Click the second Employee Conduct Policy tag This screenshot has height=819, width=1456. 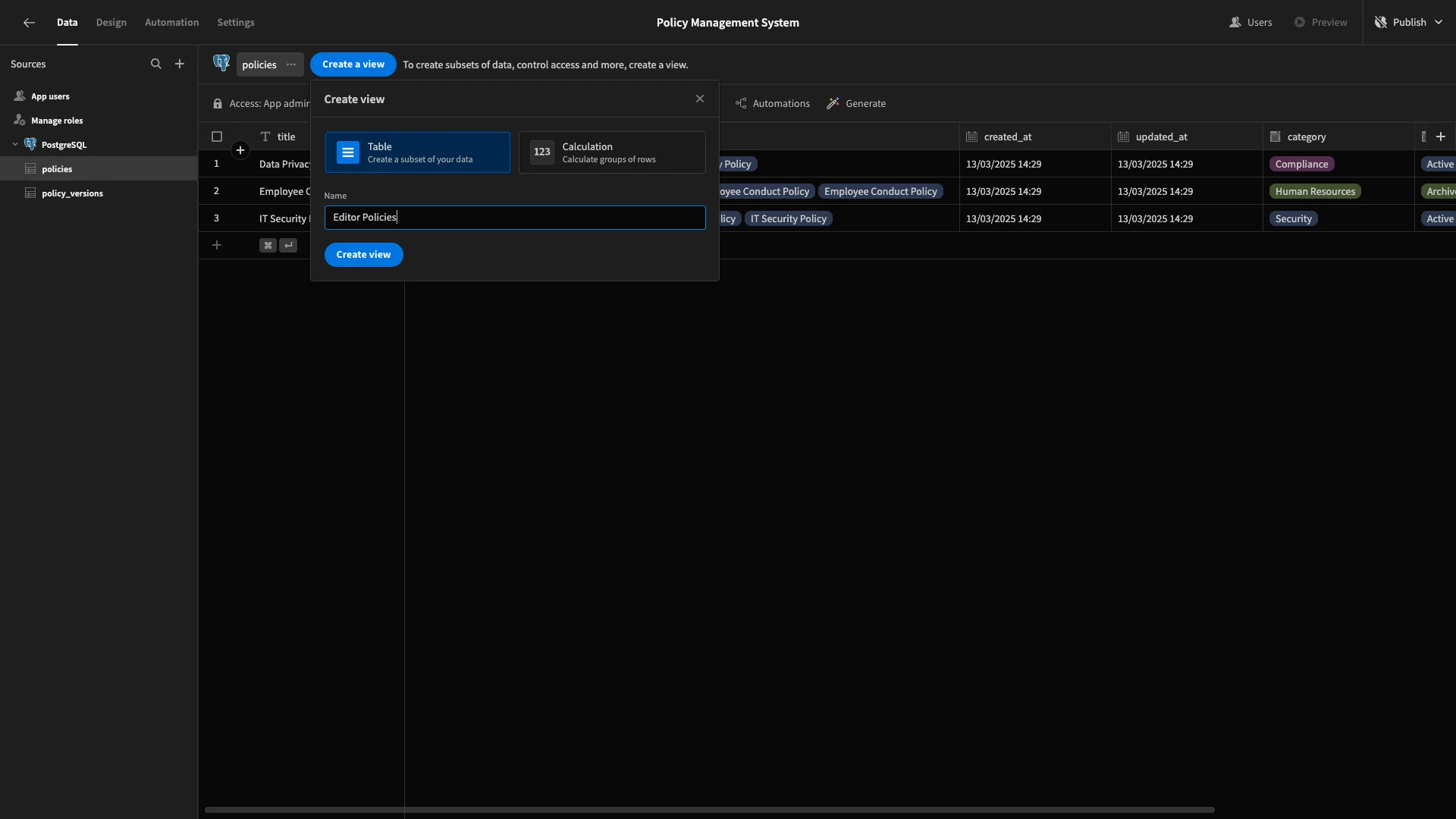point(880,192)
